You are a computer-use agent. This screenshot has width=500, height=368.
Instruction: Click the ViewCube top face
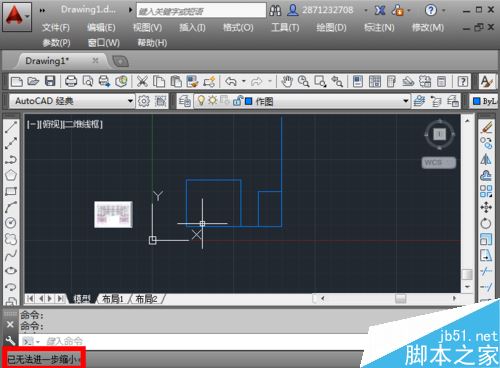pyautogui.click(x=439, y=135)
